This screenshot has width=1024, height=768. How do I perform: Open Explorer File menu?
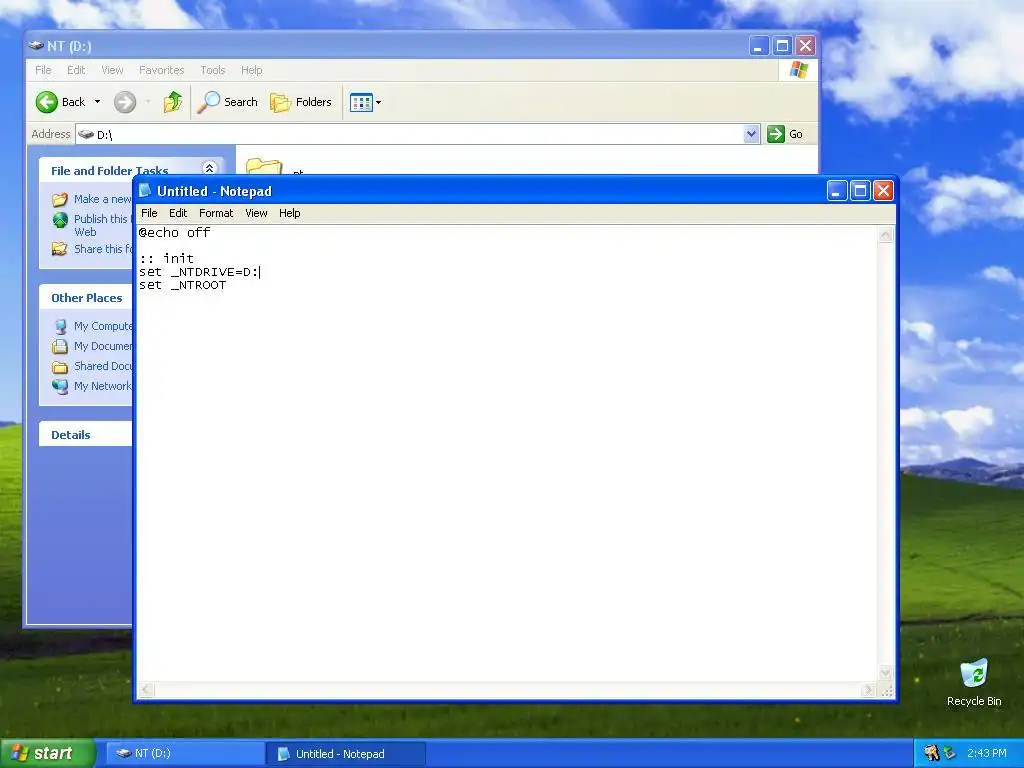43,70
